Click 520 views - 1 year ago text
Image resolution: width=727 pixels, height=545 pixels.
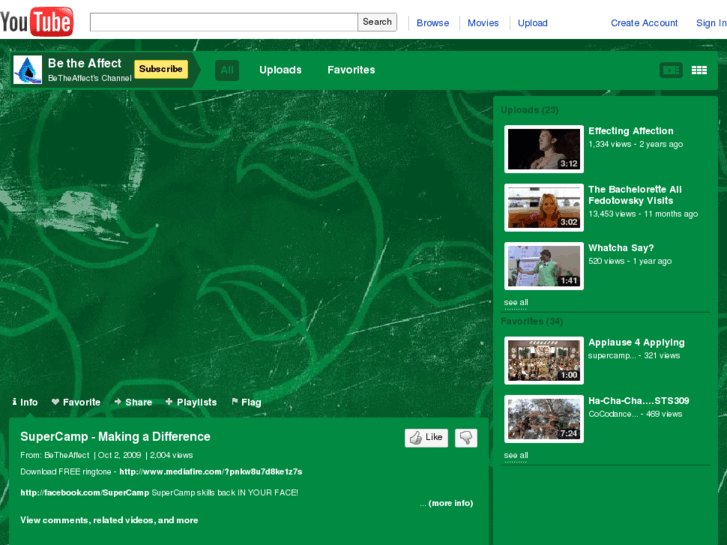[630, 262]
